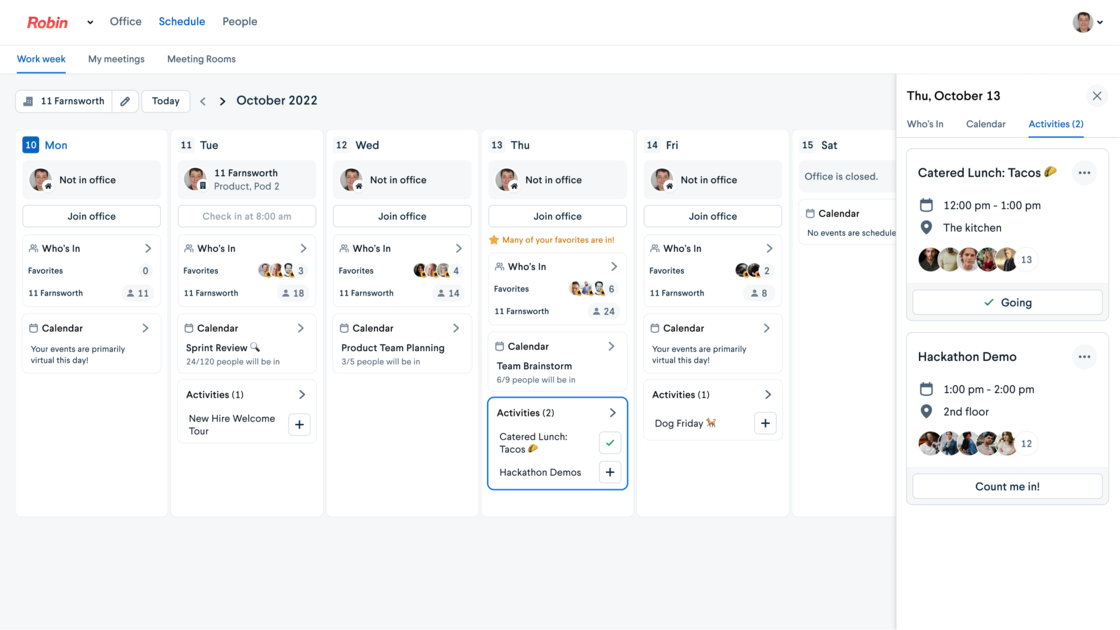Viewport: 1120px width, 630px height.
Task: Open more options for Hackathon Demo card
Action: click(x=1084, y=357)
